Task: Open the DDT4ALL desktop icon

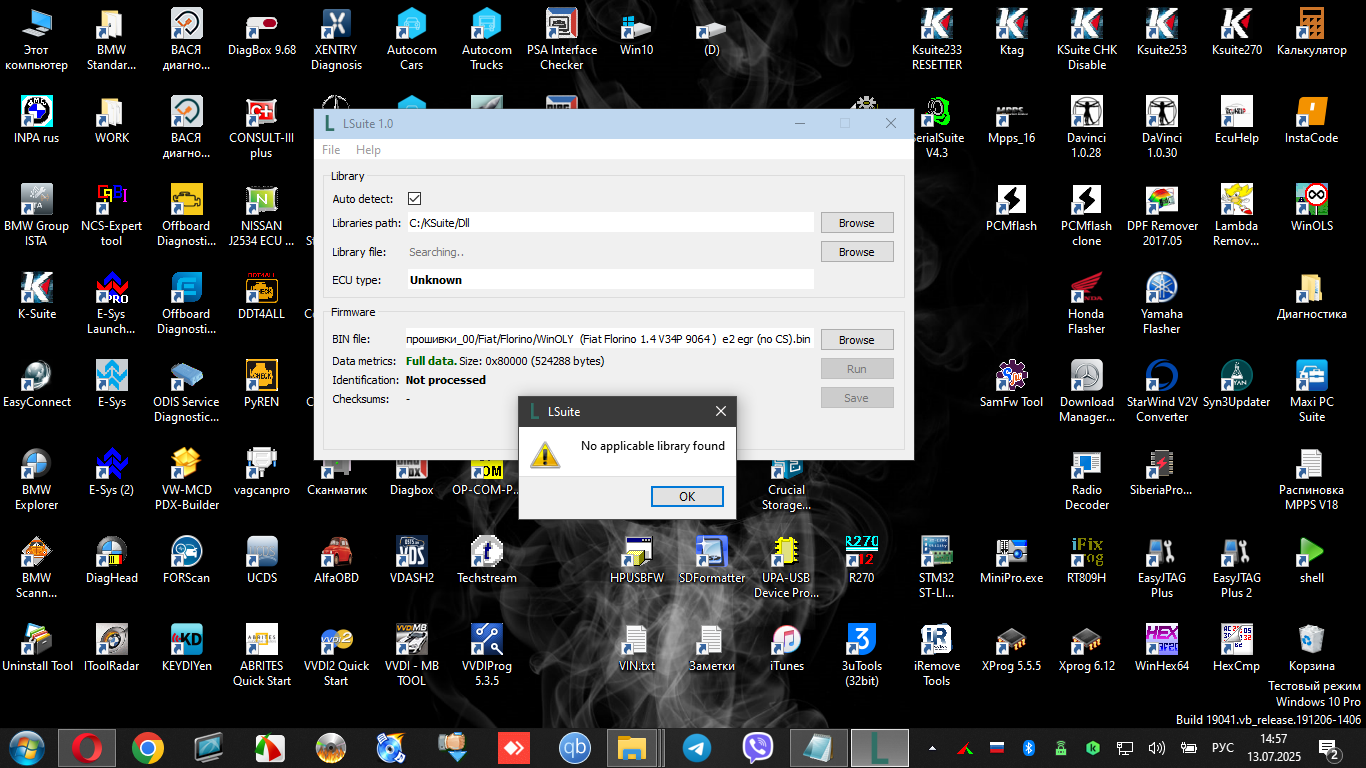Action: 262,297
